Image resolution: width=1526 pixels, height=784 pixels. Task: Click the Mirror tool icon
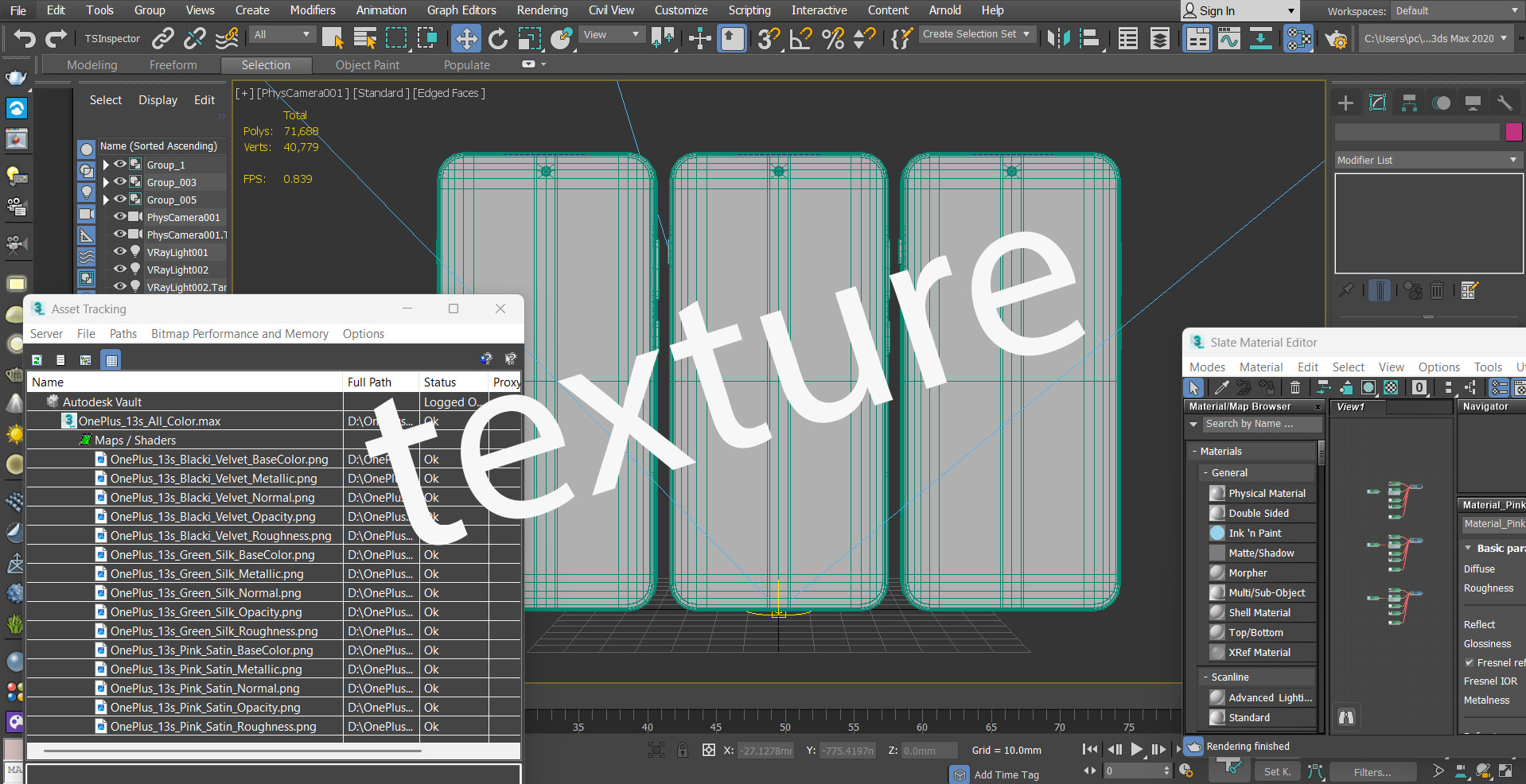[1059, 38]
